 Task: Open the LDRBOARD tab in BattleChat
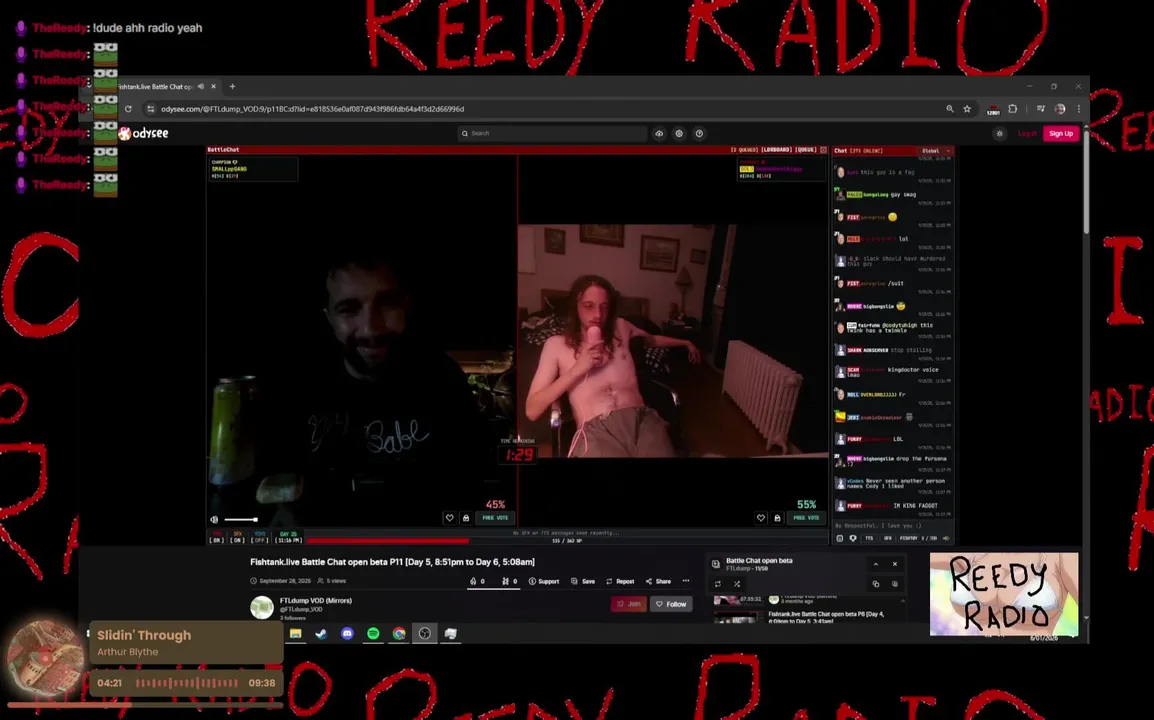point(776,149)
